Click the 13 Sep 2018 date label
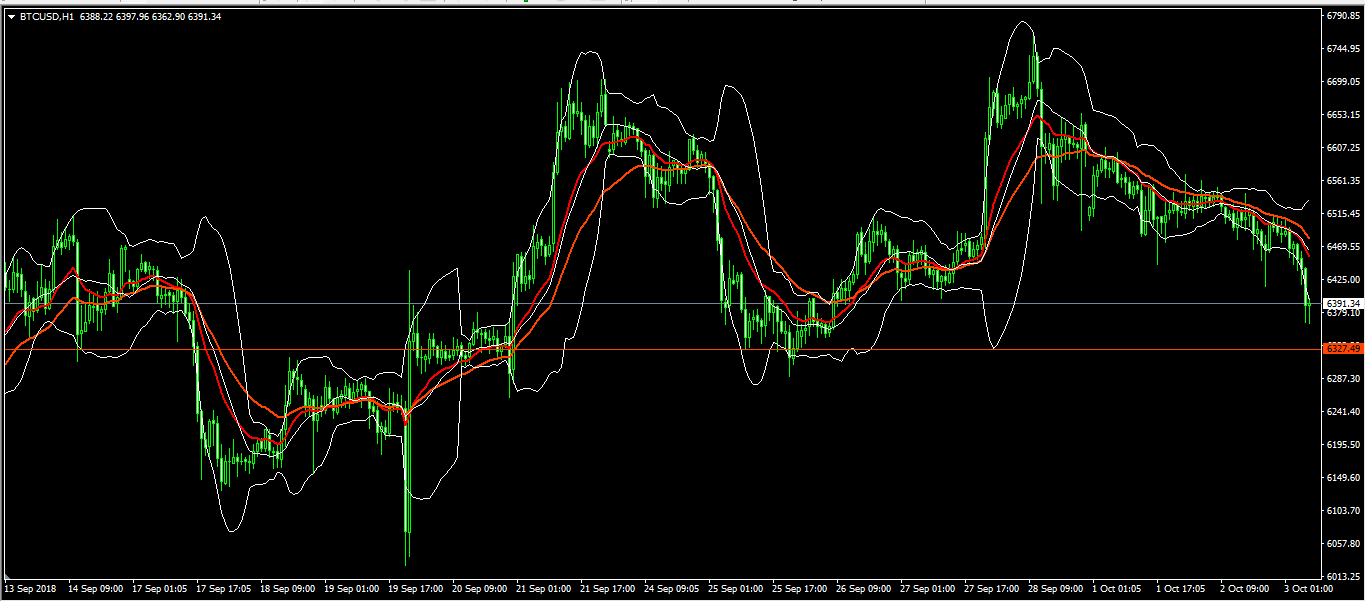Screen dimensions: 1365x601 pyautogui.click(x=30, y=590)
